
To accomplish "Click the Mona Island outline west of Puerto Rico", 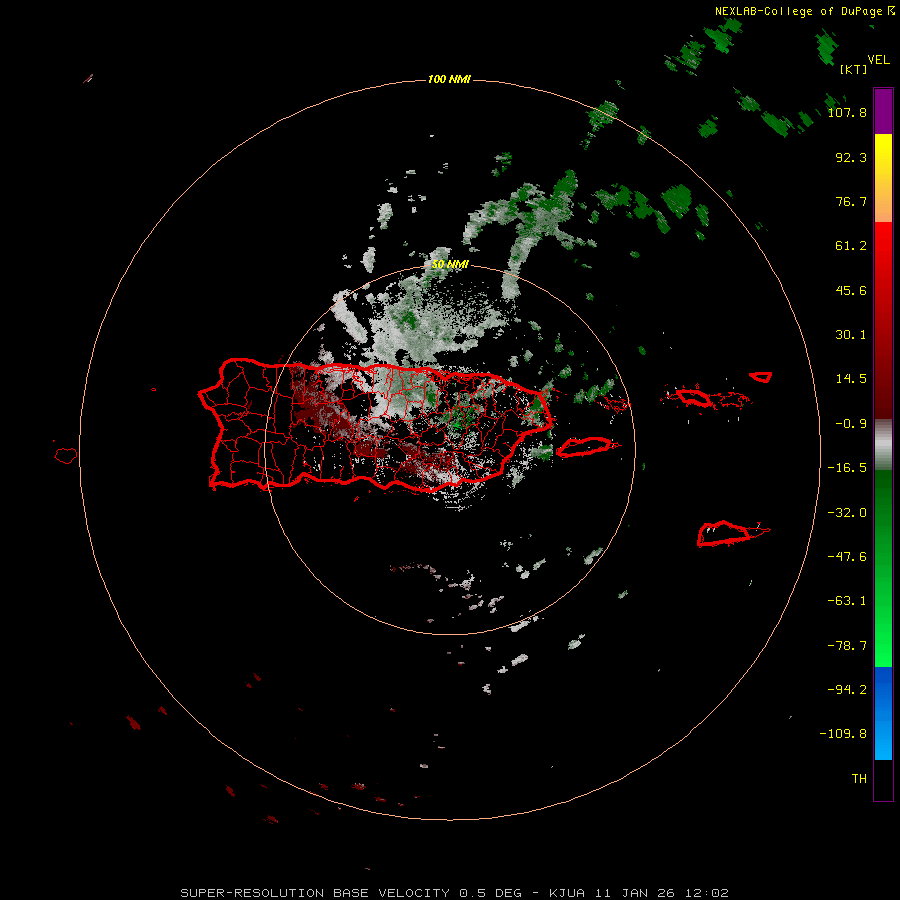I will pos(66,455).
